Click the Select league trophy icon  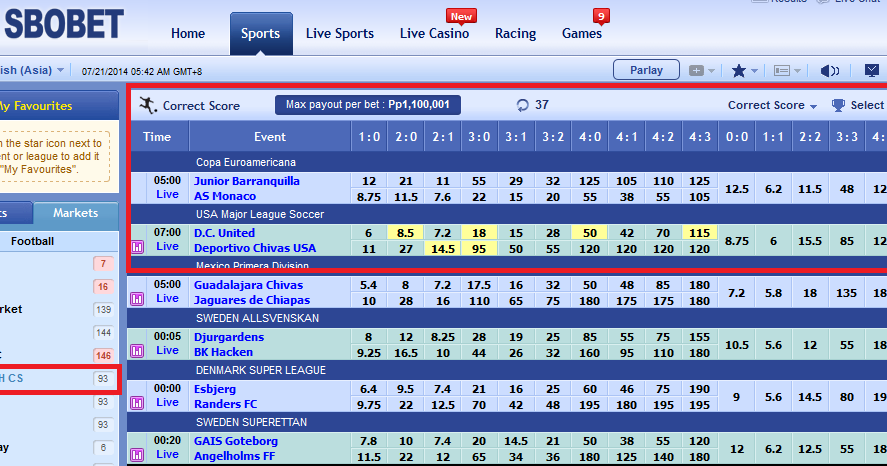click(x=838, y=105)
